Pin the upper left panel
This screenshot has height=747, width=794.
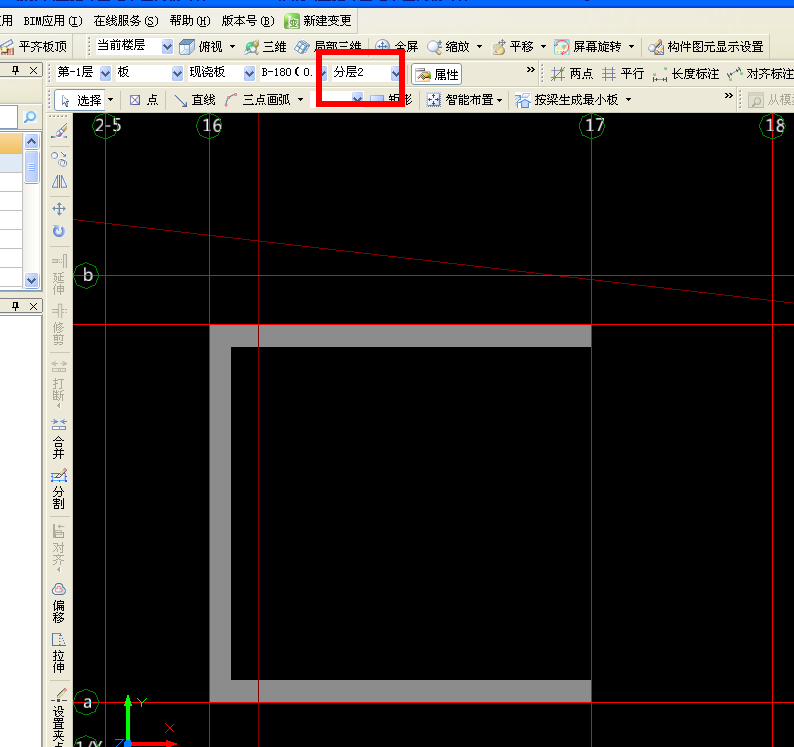(x=16, y=70)
